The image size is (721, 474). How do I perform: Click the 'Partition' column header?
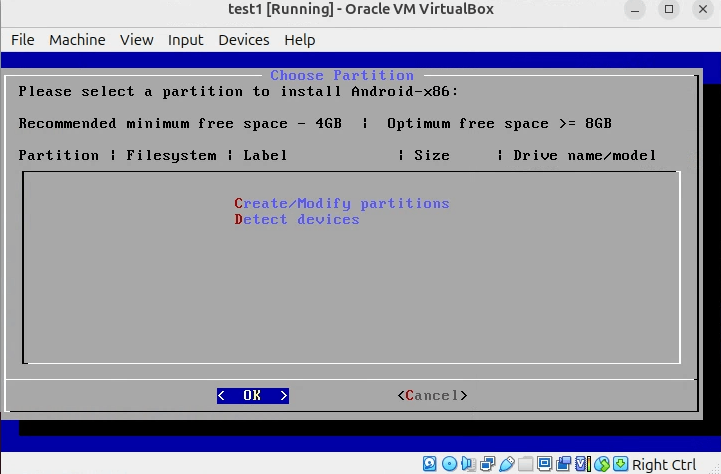(x=58, y=155)
